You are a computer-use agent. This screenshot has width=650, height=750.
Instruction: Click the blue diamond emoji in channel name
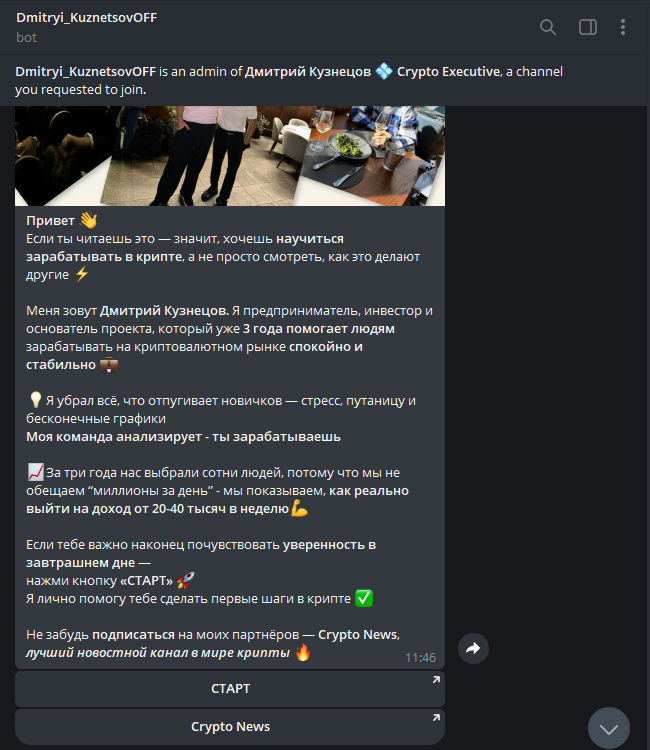tap(384, 72)
